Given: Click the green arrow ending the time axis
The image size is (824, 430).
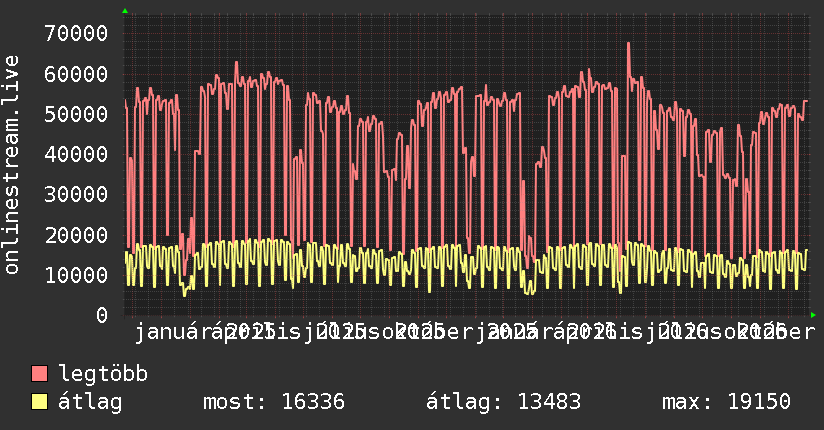Looking at the screenshot, I should (x=813, y=315).
